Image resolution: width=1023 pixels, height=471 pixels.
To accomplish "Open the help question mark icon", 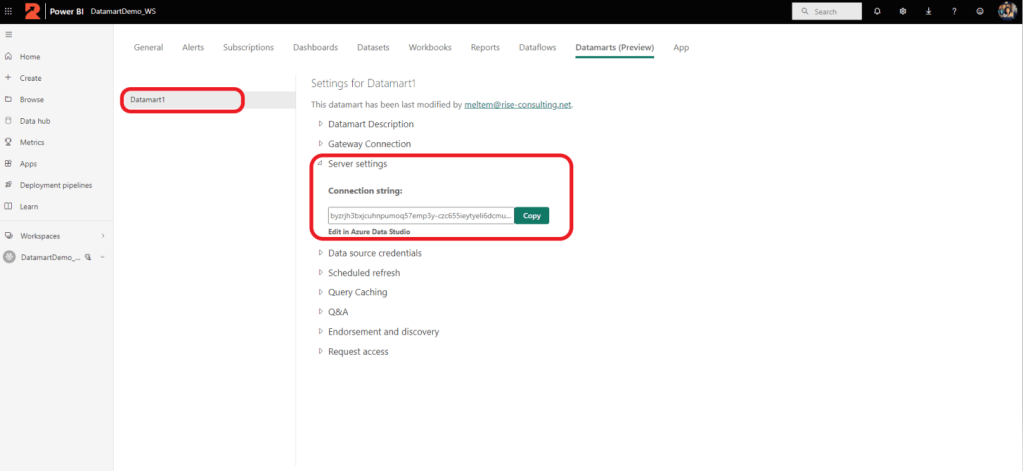I will point(954,11).
